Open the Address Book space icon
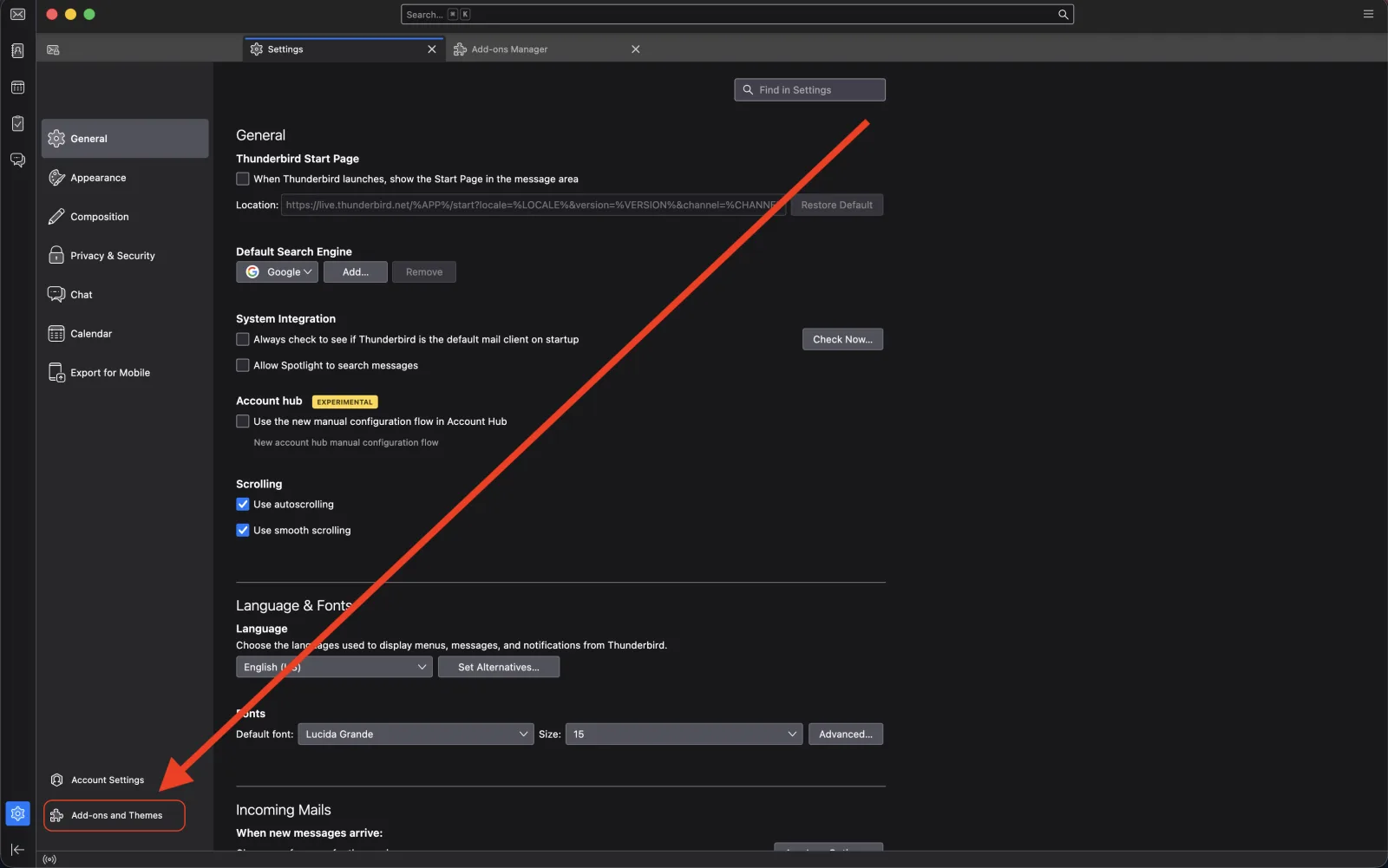This screenshot has width=1388, height=868. (x=17, y=50)
